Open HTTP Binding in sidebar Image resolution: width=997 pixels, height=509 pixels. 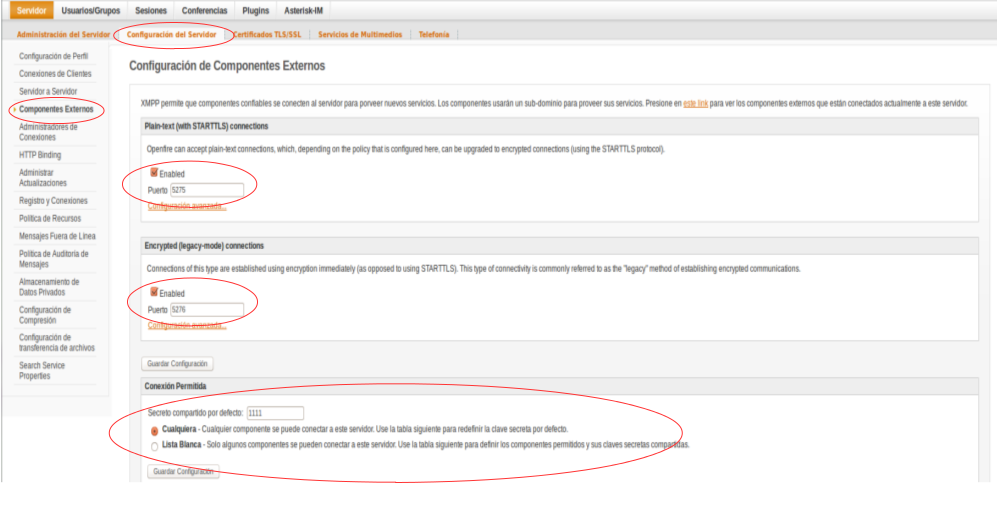pyautogui.click(x=40, y=155)
